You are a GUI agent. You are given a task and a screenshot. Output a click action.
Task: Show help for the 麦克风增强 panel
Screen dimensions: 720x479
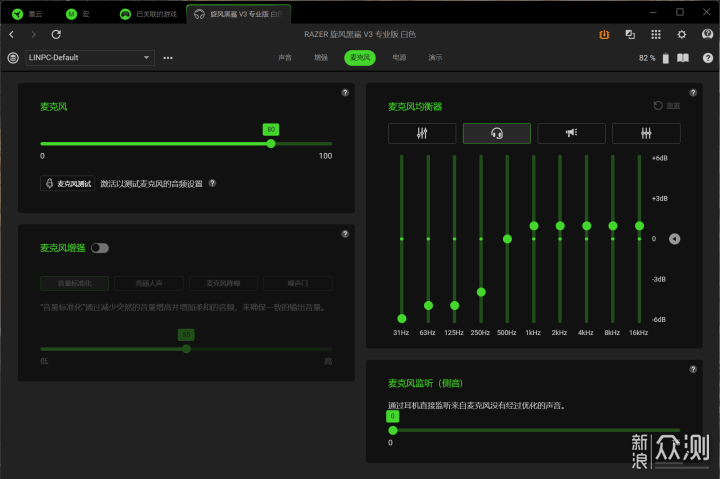345,234
